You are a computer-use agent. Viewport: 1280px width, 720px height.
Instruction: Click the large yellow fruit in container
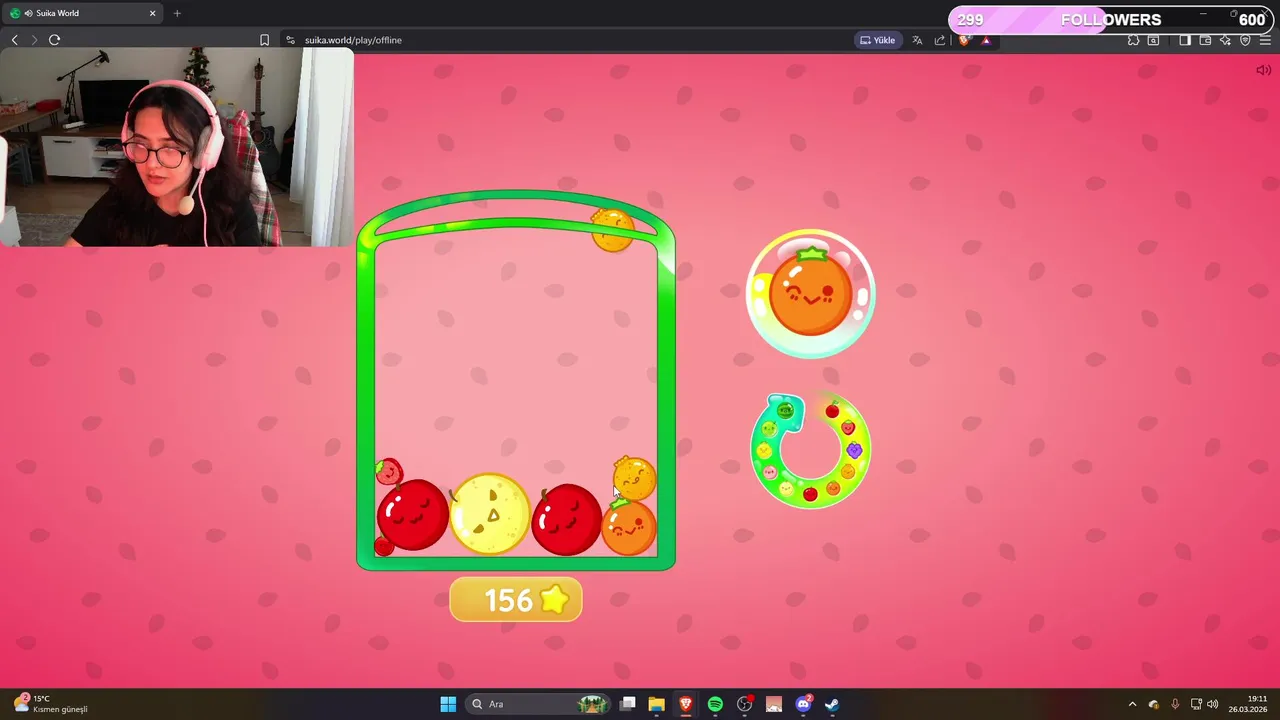pyautogui.click(x=490, y=515)
